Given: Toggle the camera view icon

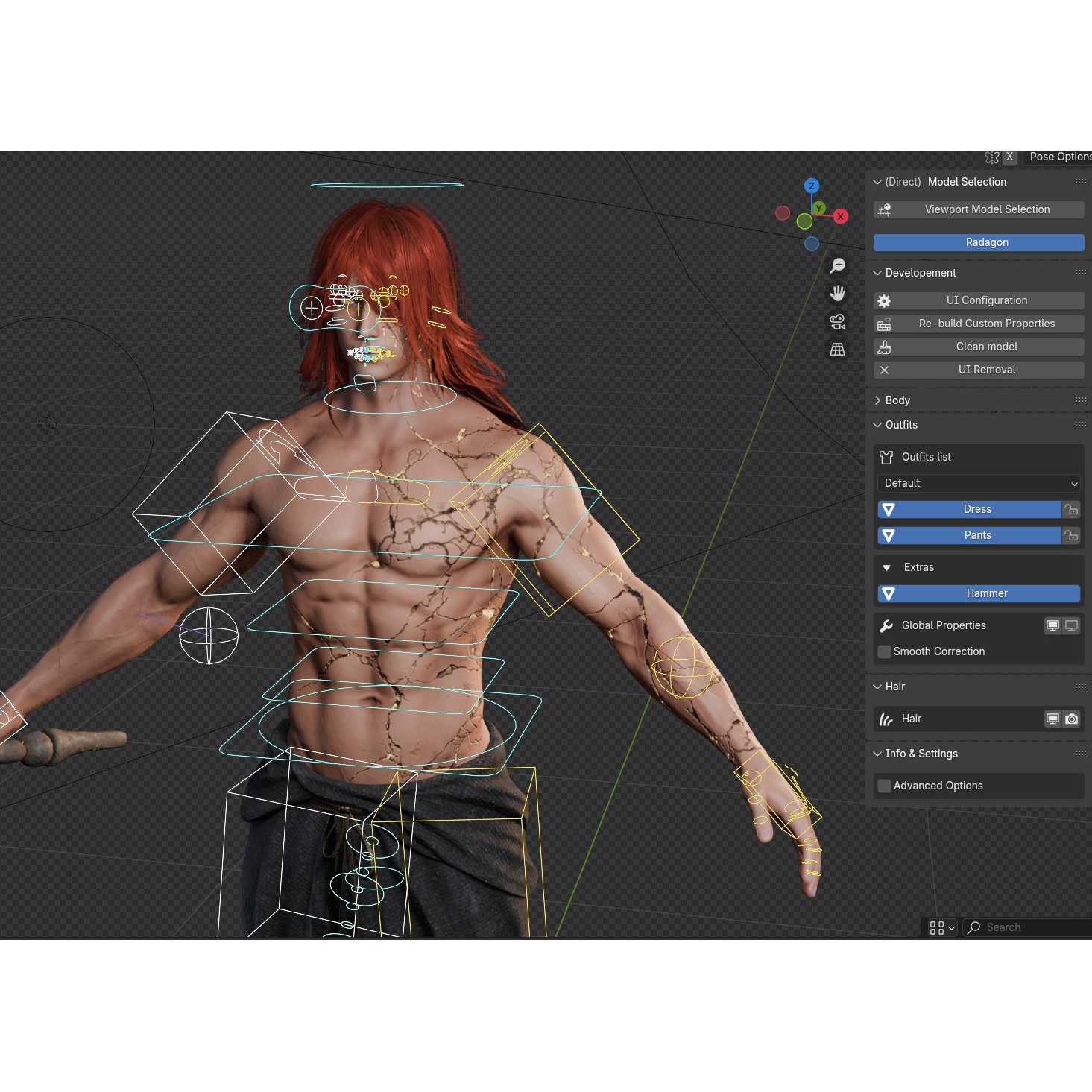Looking at the screenshot, I should pyautogui.click(x=838, y=321).
